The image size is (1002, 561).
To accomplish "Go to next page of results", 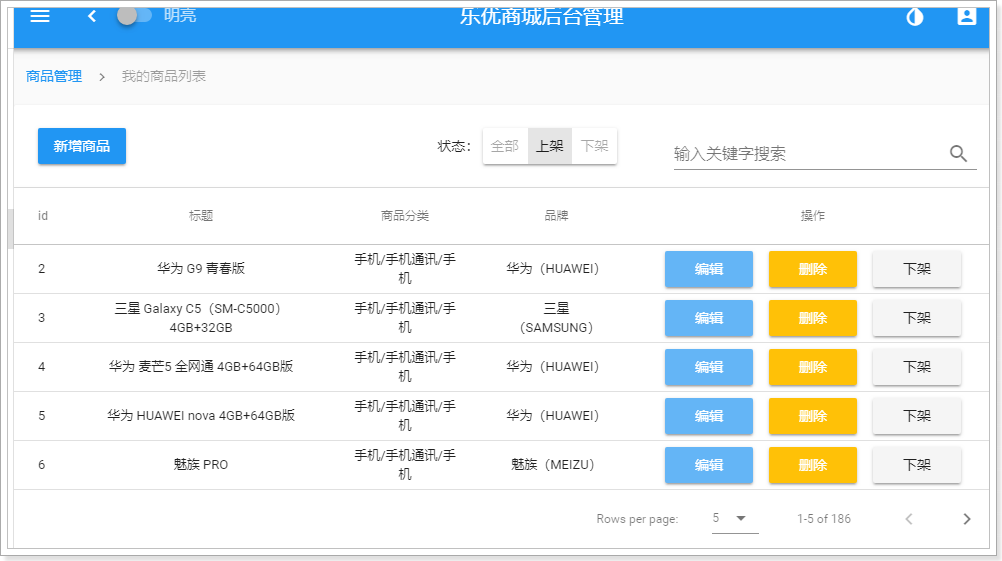I will 966,519.
